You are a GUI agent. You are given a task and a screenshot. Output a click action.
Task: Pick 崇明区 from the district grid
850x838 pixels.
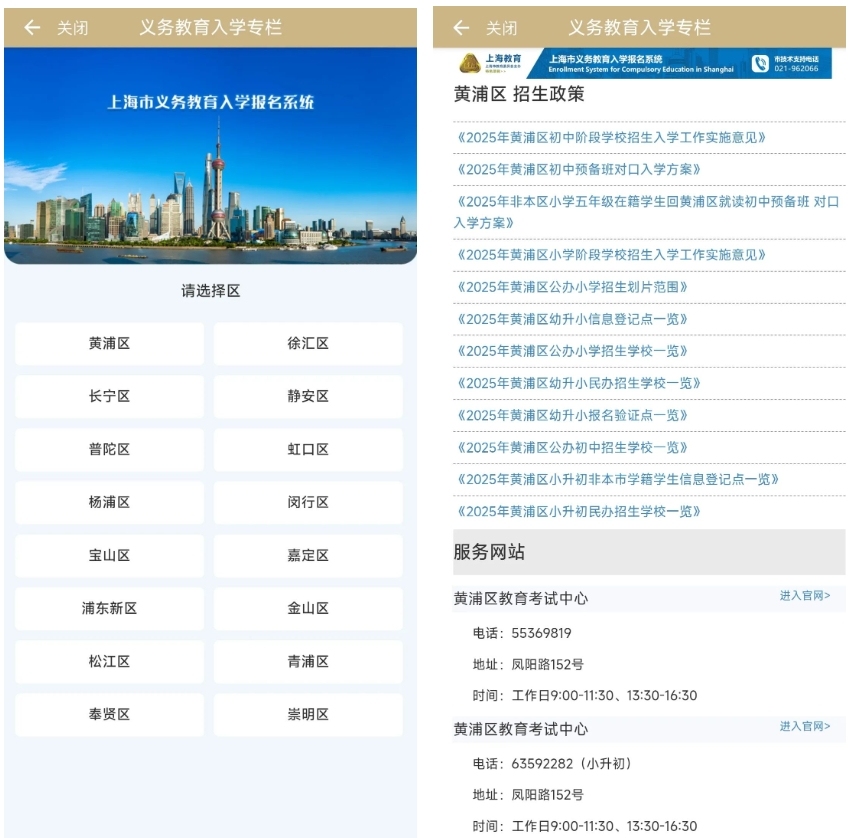[x=308, y=714]
